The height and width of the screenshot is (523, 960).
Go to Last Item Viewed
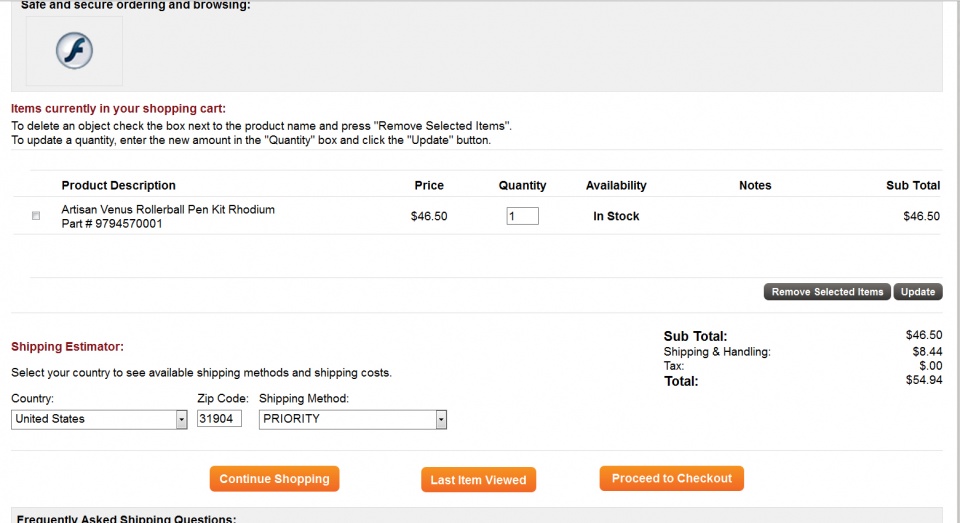(478, 480)
